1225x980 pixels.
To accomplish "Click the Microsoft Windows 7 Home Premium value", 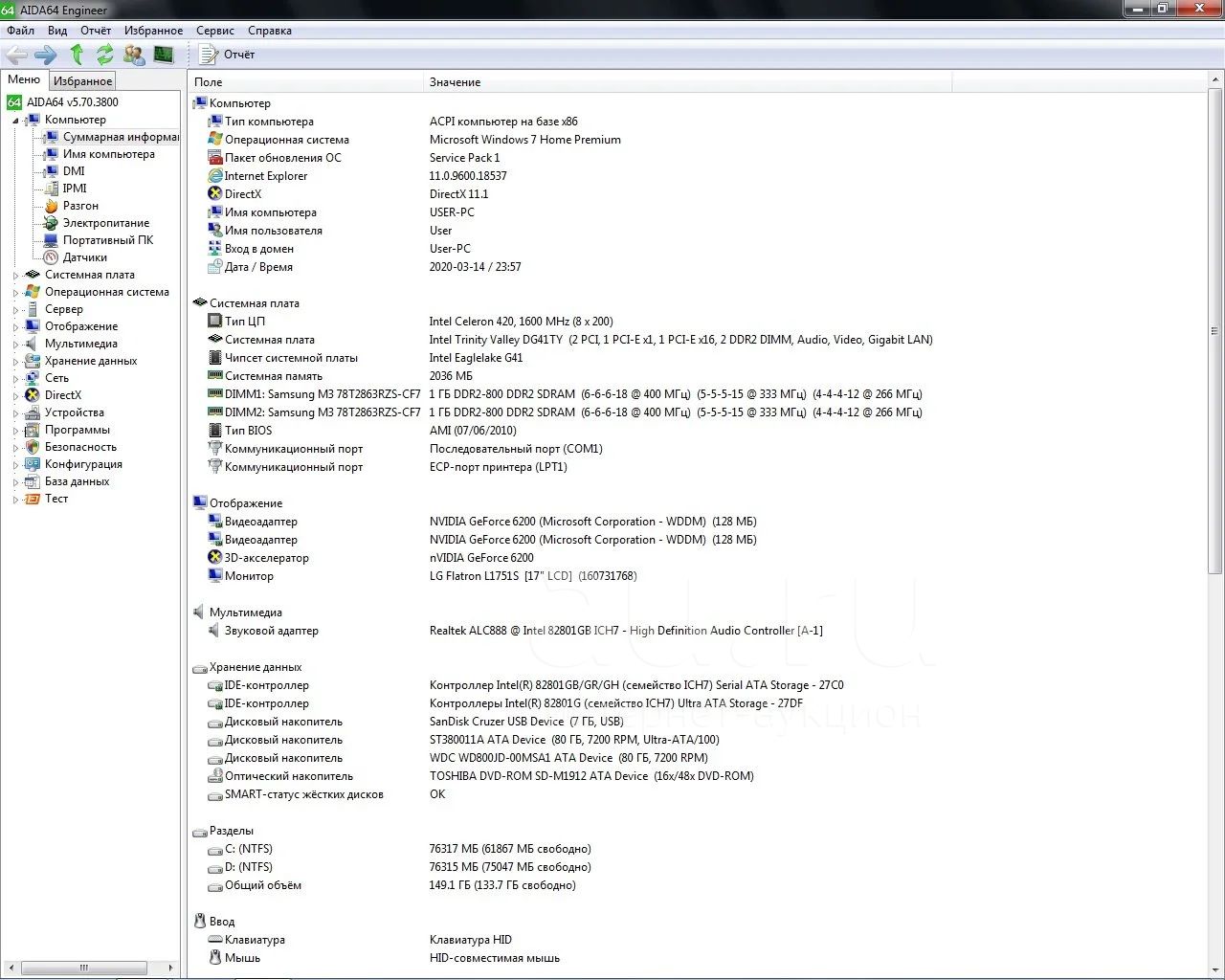I will click(x=524, y=140).
